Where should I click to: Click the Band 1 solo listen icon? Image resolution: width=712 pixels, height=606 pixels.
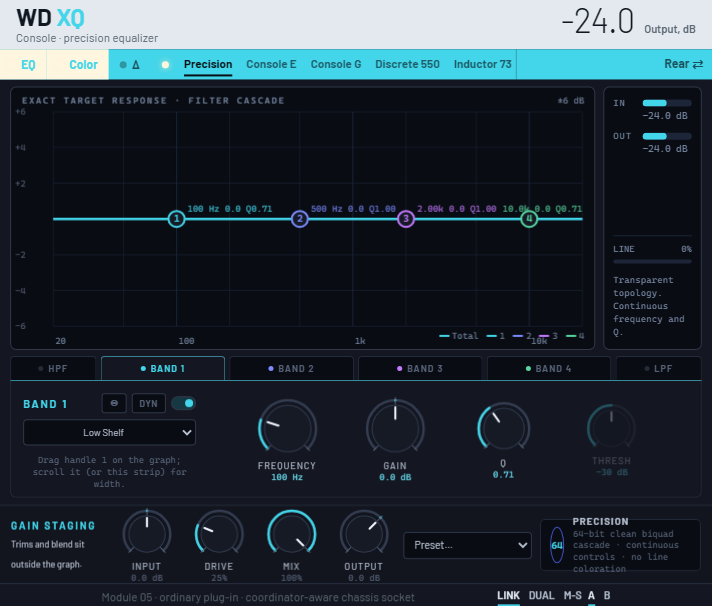tap(114, 404)
